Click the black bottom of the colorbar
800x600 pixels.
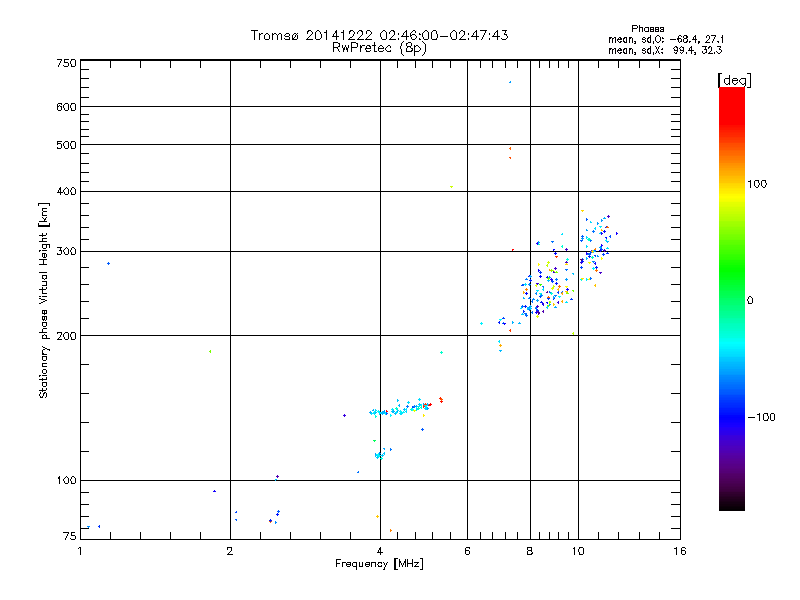732,503
